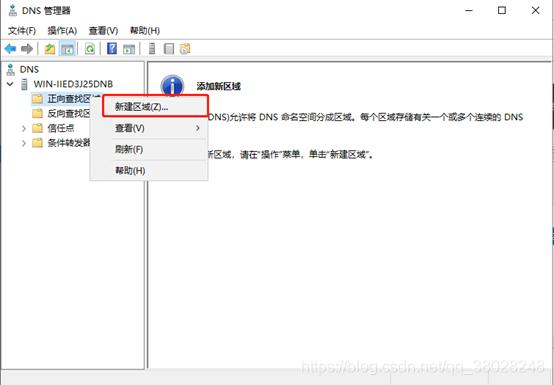Click the blue info icon beside 添加新区域

pos(172,86)
